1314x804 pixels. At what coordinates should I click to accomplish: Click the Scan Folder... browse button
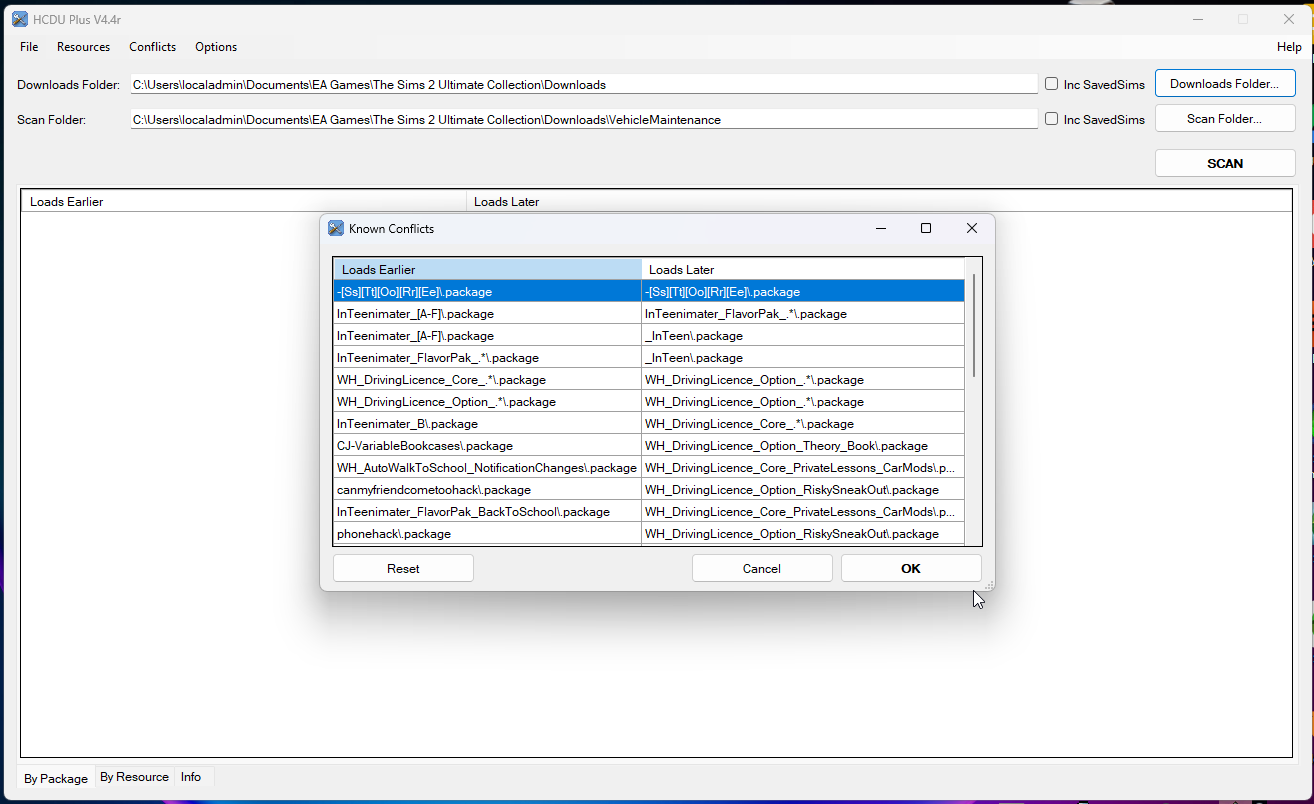coord(1224,118)
